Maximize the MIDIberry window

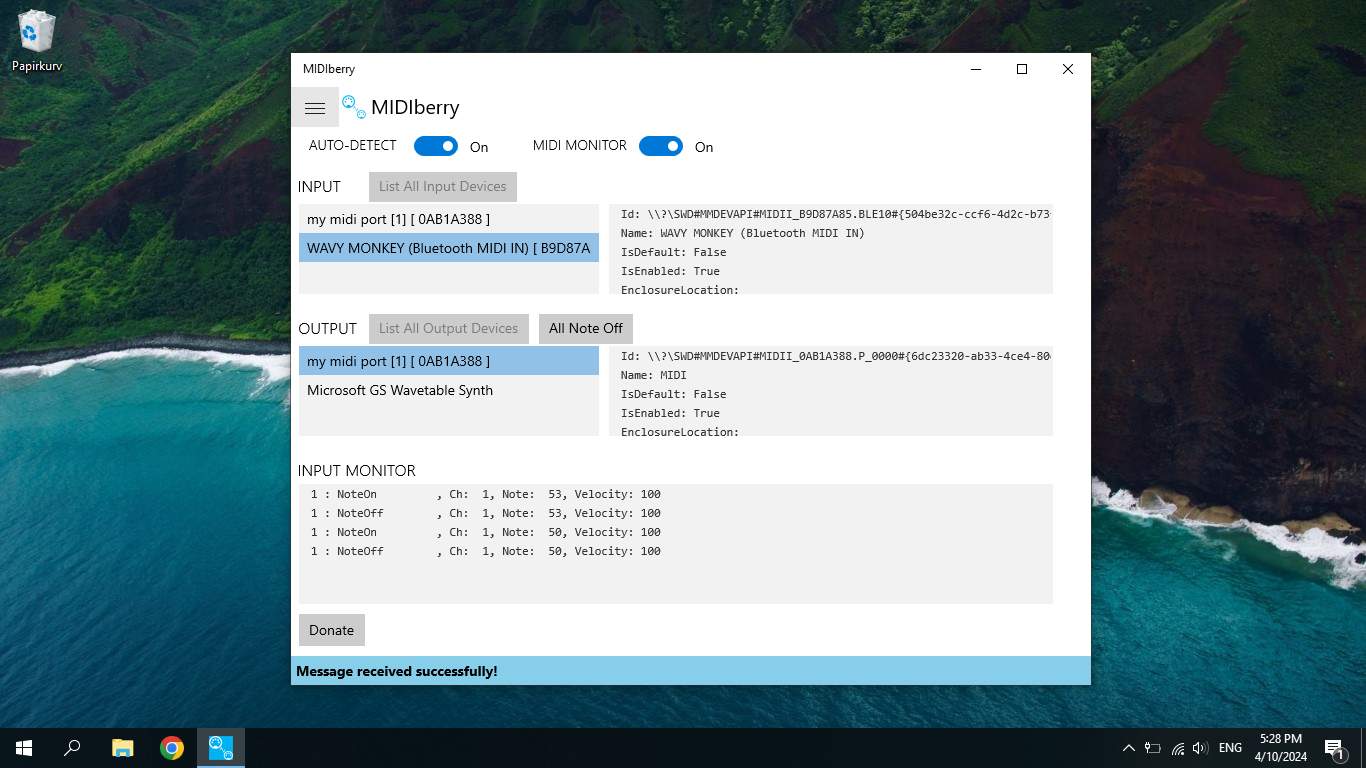click(x=1022, y=69)
